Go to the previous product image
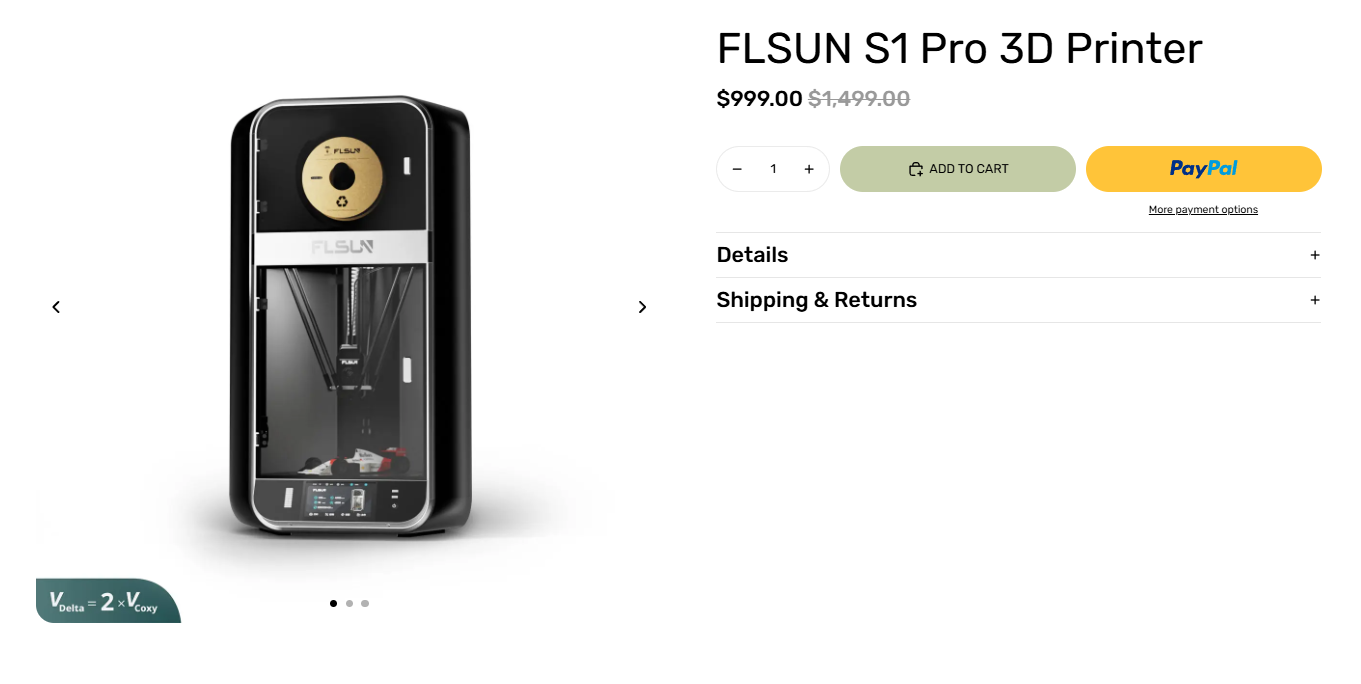1361x684 pixels. click(x=56, y=307)
